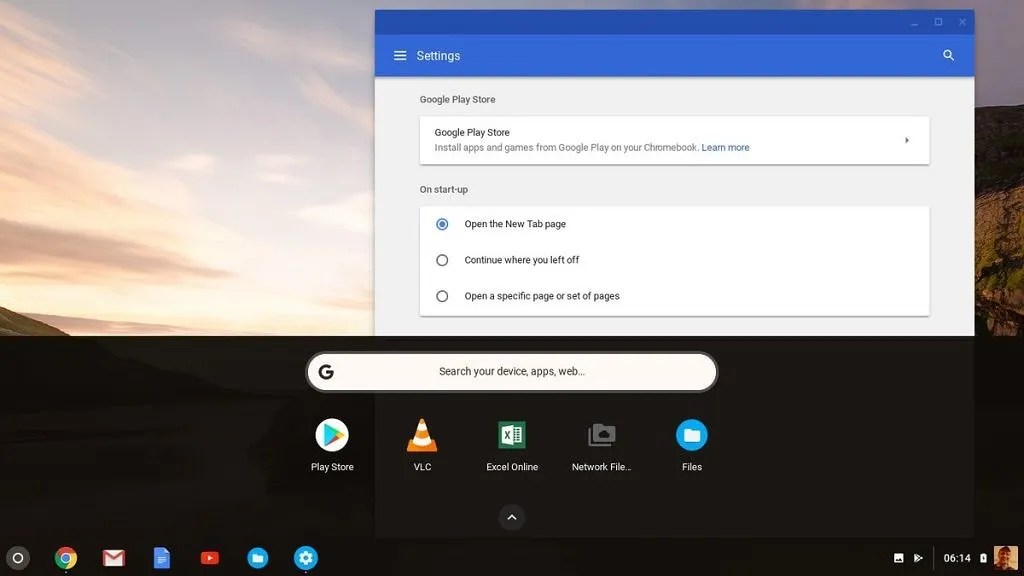Click the Search your device, apps, web field
The image size is (1024, 576).
coord(512,372)
